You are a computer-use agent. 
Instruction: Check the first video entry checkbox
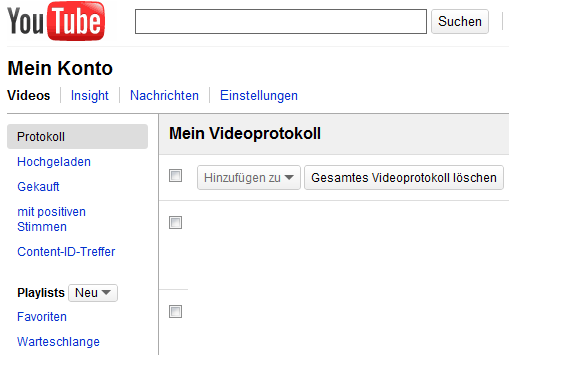[175, 223]
